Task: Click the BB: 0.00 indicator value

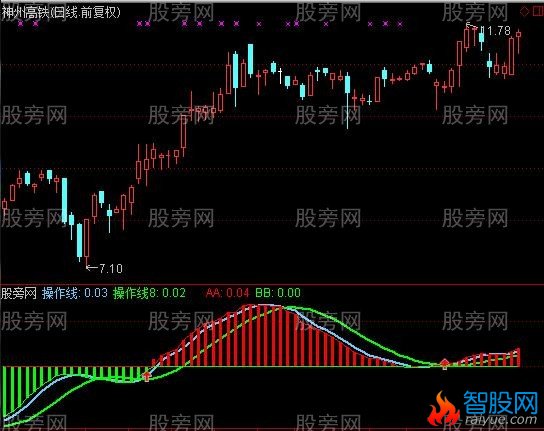Action: 278,293
